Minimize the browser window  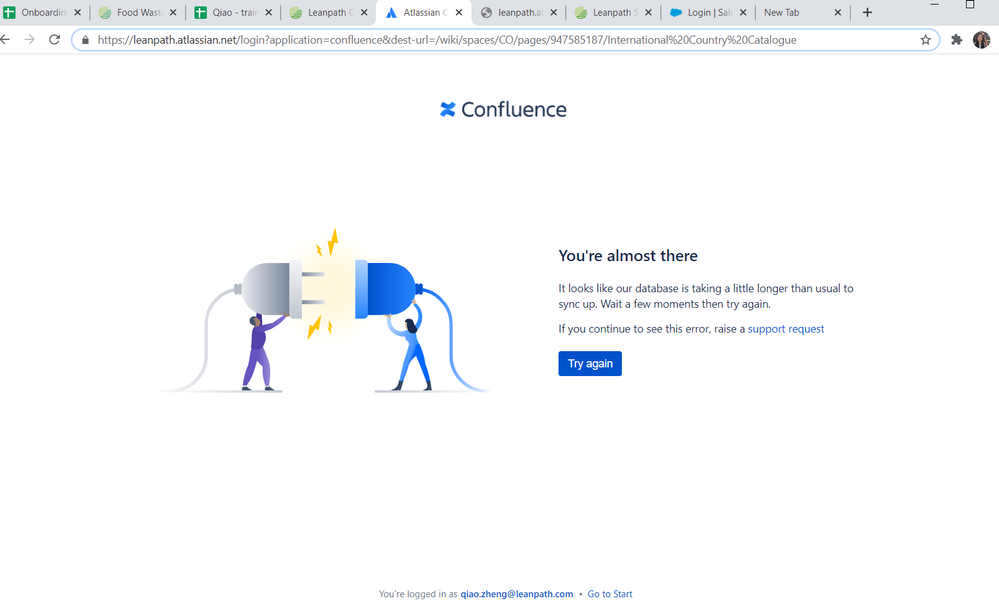934,4
